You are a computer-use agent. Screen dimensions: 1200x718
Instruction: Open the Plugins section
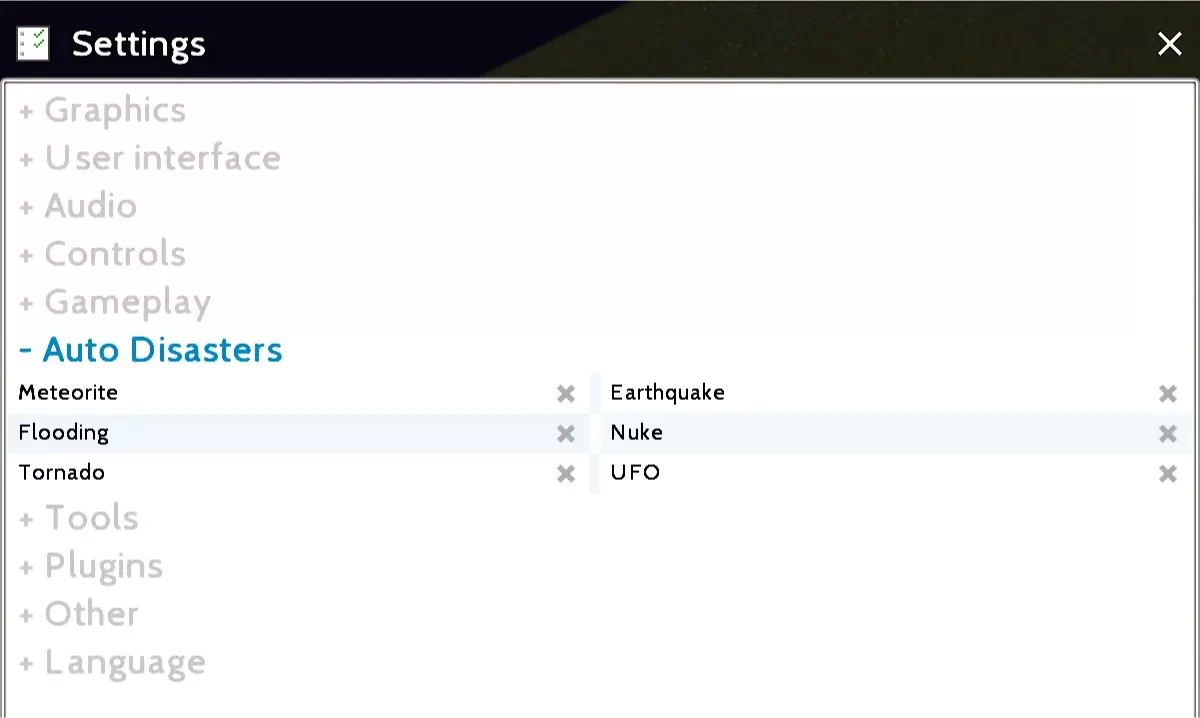pos(91,566)
